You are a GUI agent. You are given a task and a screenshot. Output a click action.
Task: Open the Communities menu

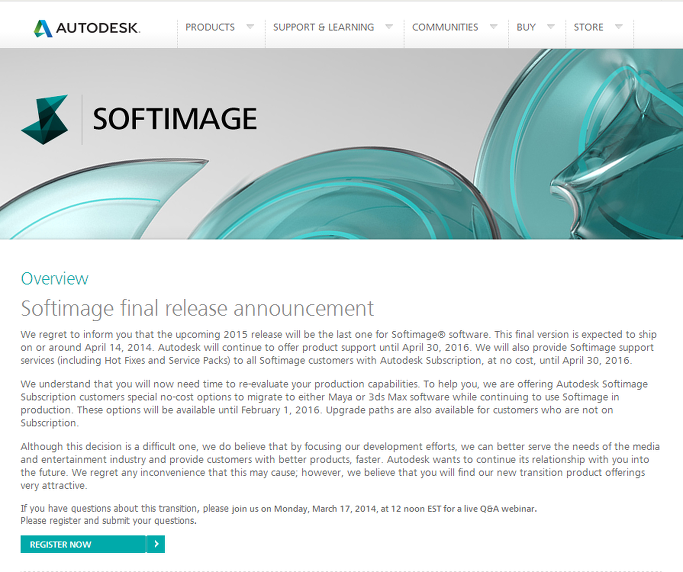445,27
